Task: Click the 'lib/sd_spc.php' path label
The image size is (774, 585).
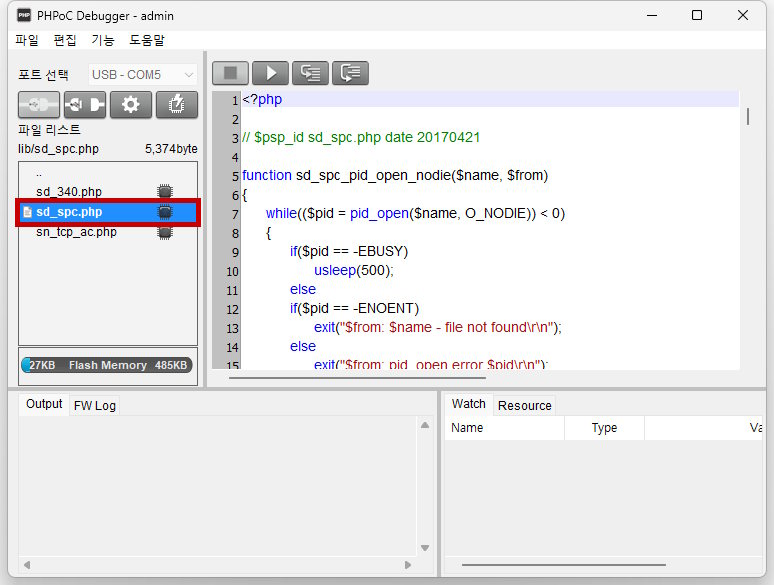Action: (x=58, y=149)
